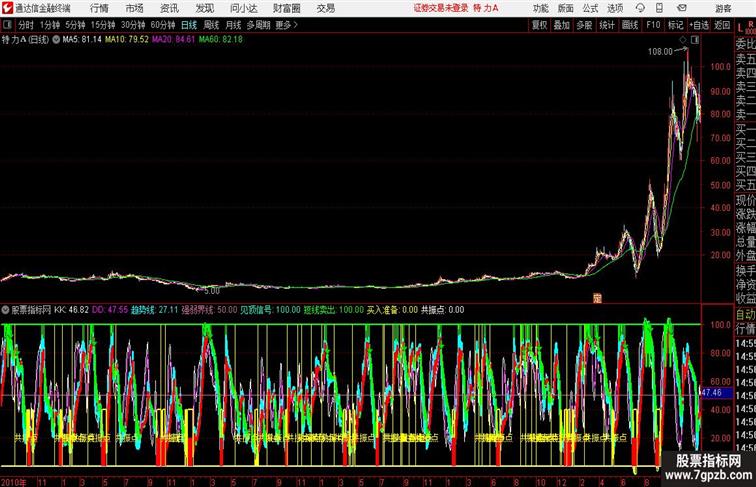Switch to the 1分钟 period tab
This screenshot has height=487, width=756.
[x=50, y=25]
